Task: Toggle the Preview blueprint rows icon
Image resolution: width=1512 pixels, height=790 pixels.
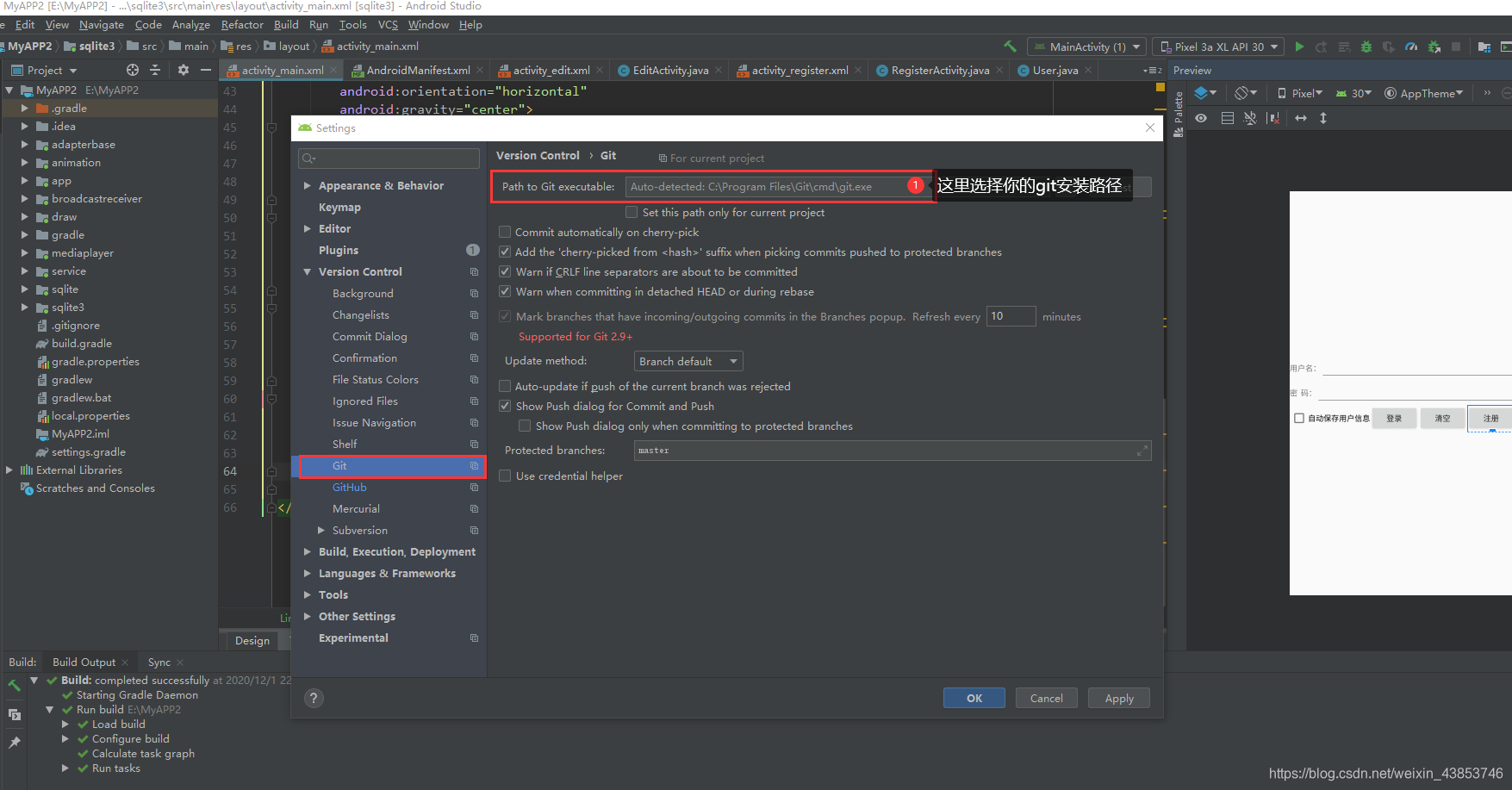Action: (1228, 118)
